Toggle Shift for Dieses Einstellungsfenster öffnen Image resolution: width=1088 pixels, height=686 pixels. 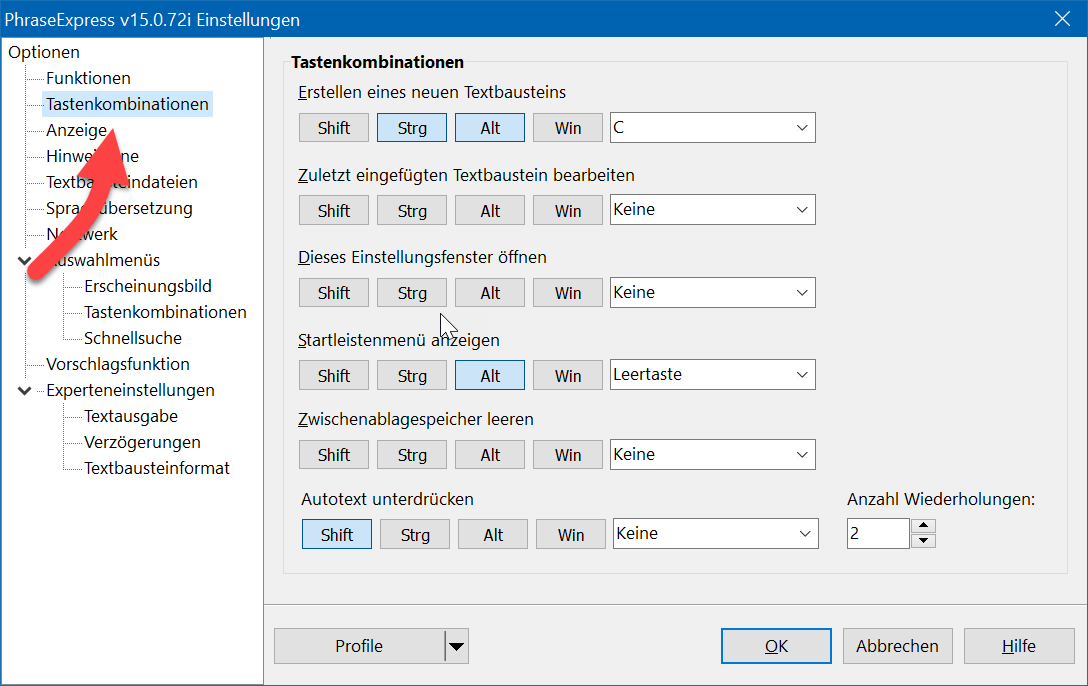pos(334,293)
